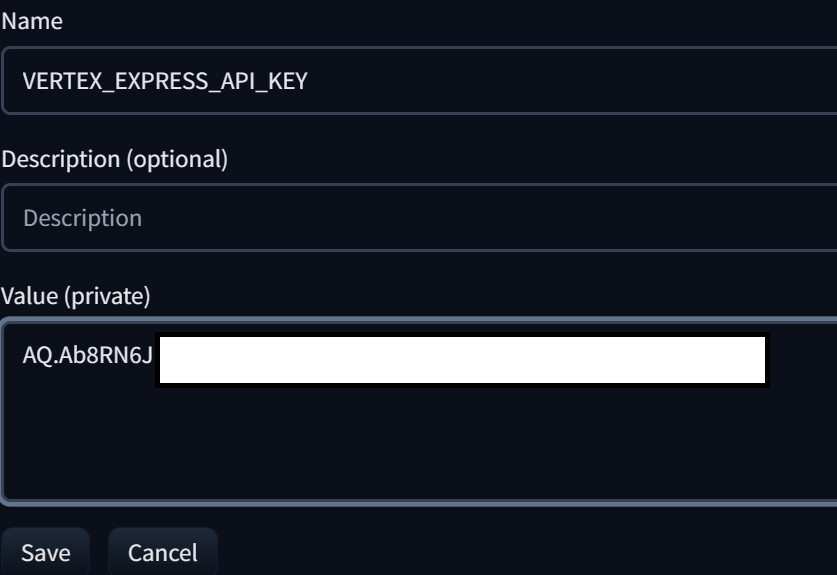Click the Value (private) label
Viewport: 837px width, 575px height.
(75, 296)
